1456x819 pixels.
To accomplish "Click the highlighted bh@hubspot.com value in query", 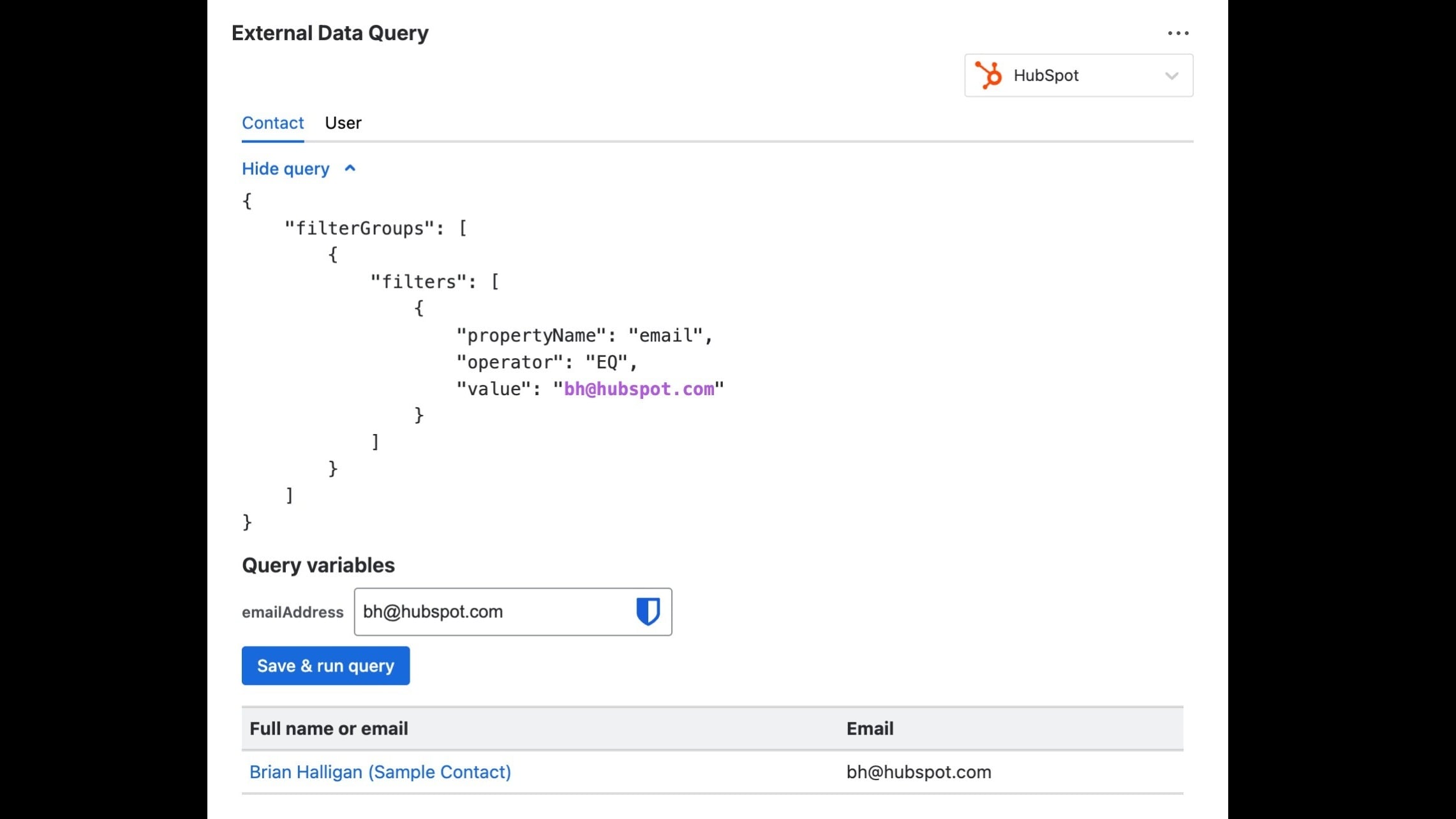I will [639, 389].
